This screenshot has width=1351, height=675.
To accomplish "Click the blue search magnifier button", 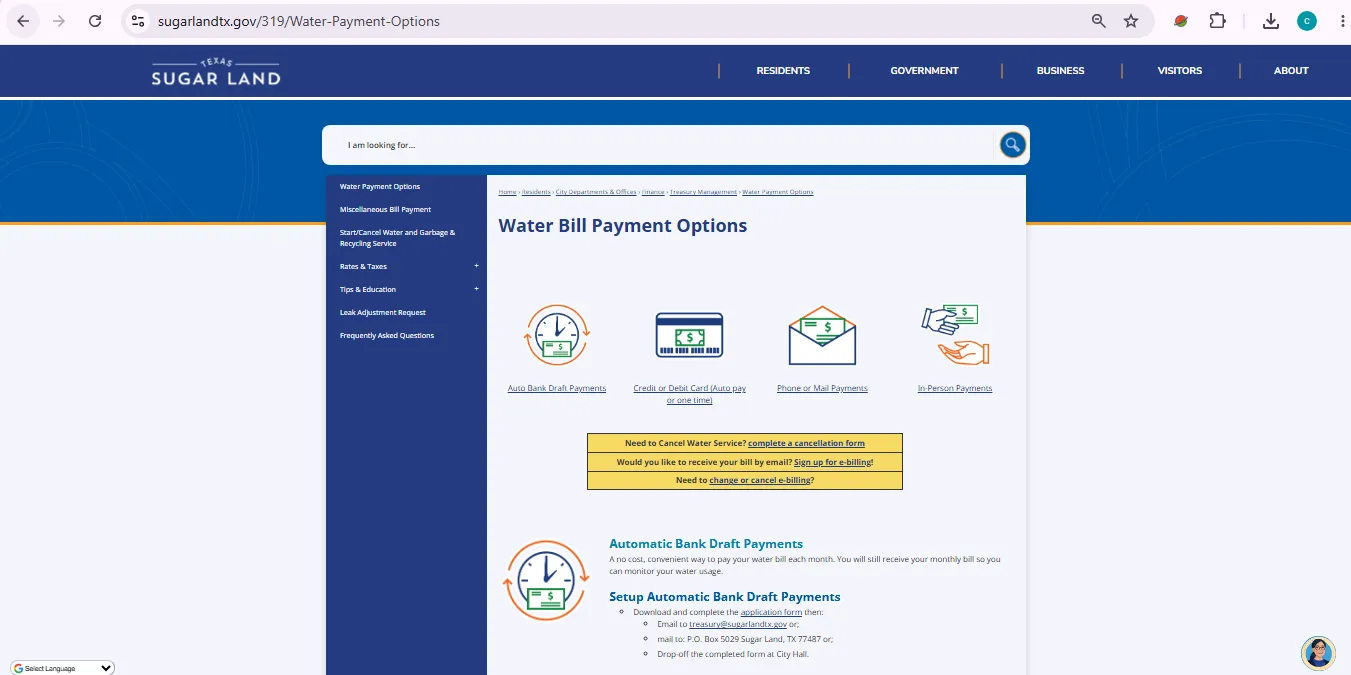I will coord(1013,145).
